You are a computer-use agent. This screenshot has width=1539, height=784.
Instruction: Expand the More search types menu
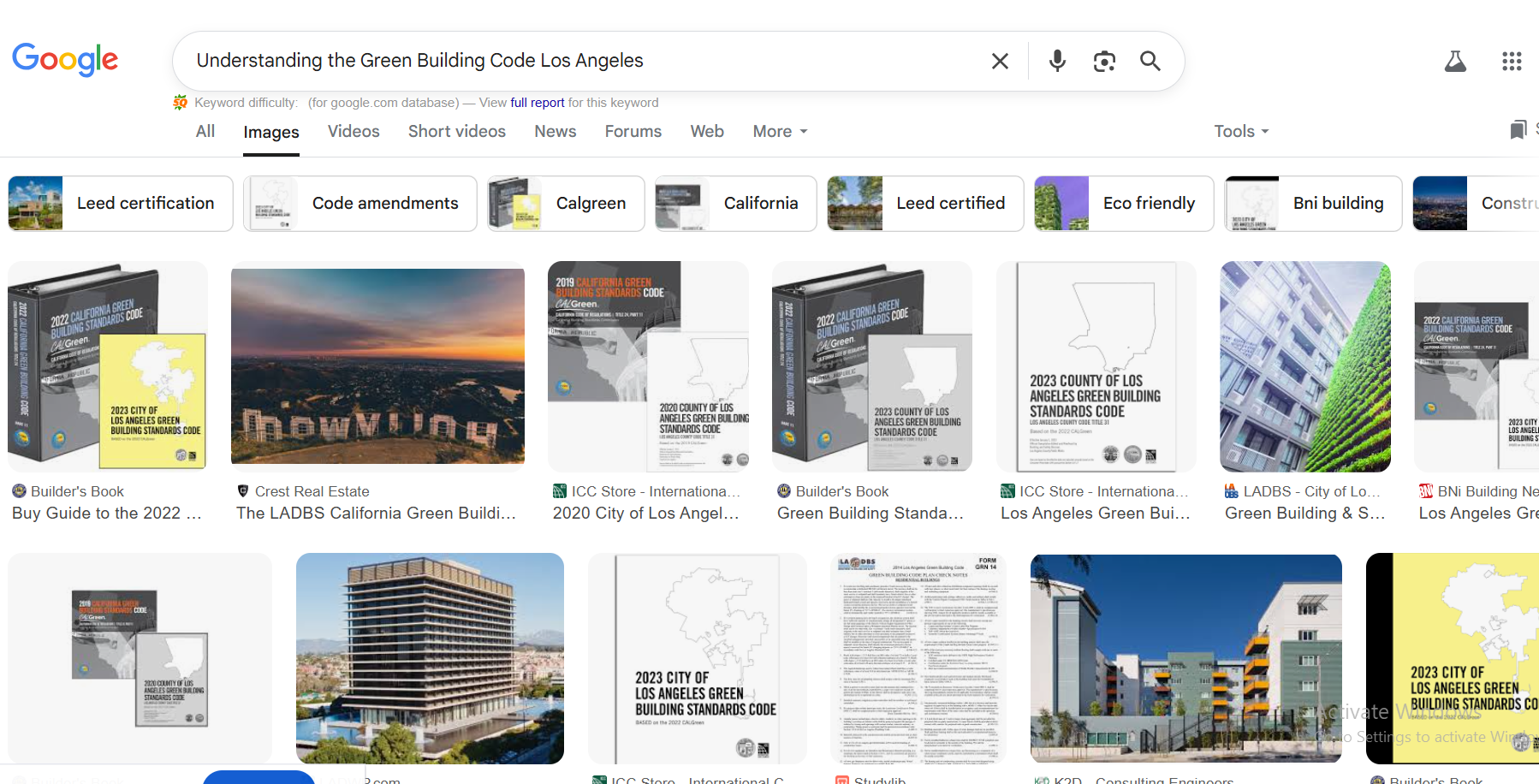pos(780,131)
